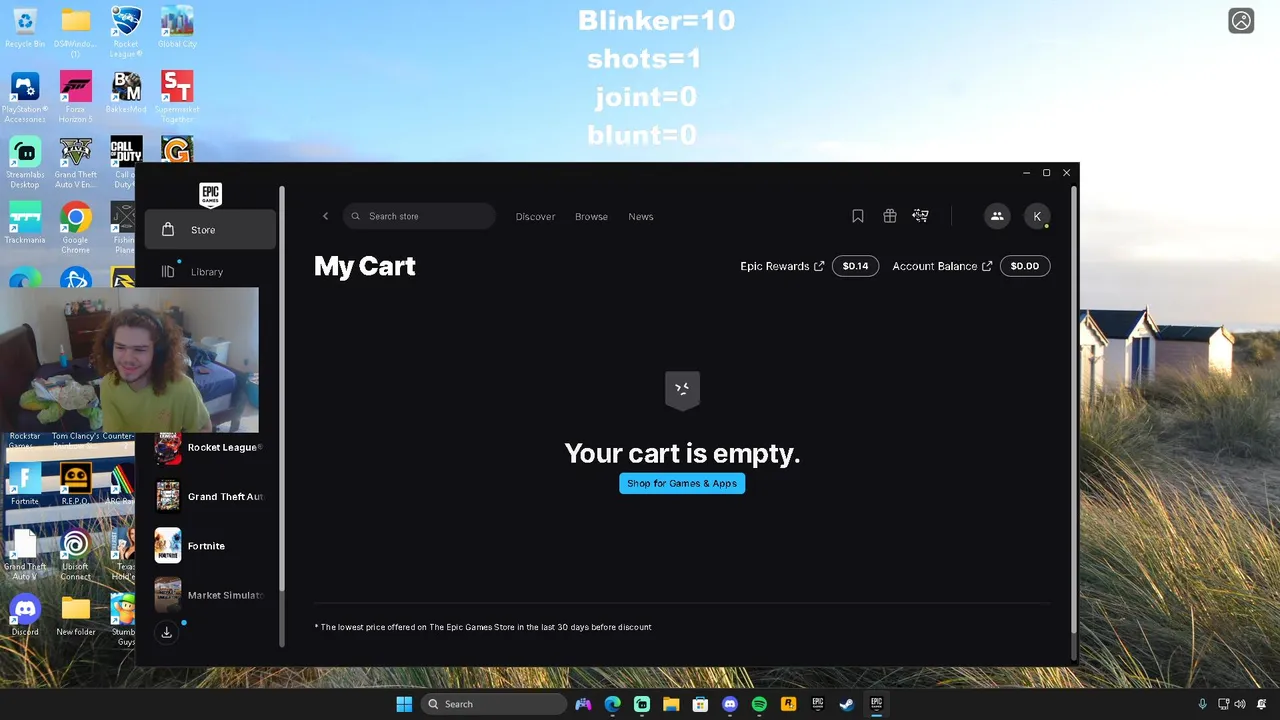Image resolution: width=1280 pixels, height=720 pixels.
Task: Click the sidebar vertical scrollbar
Action: (282, 390)
